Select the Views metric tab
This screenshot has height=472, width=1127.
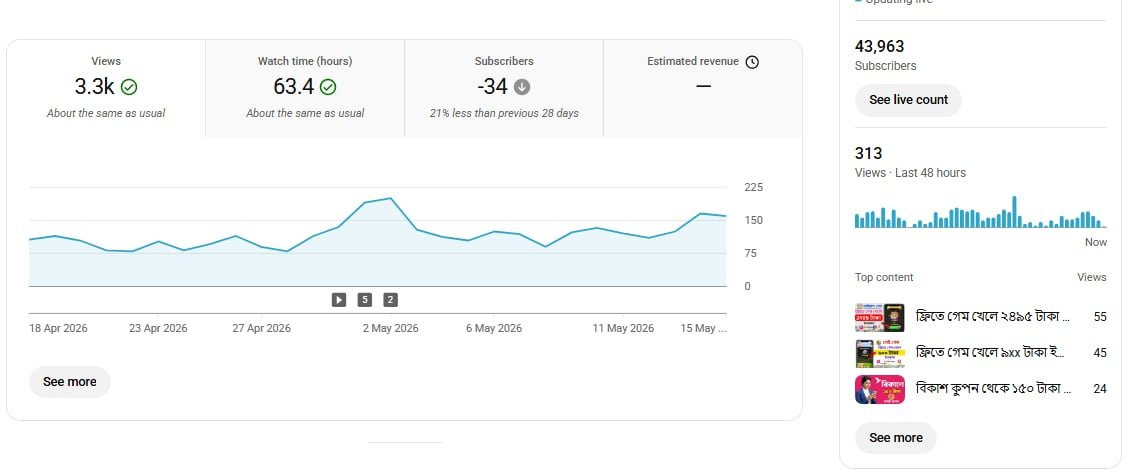pos(106,88)
